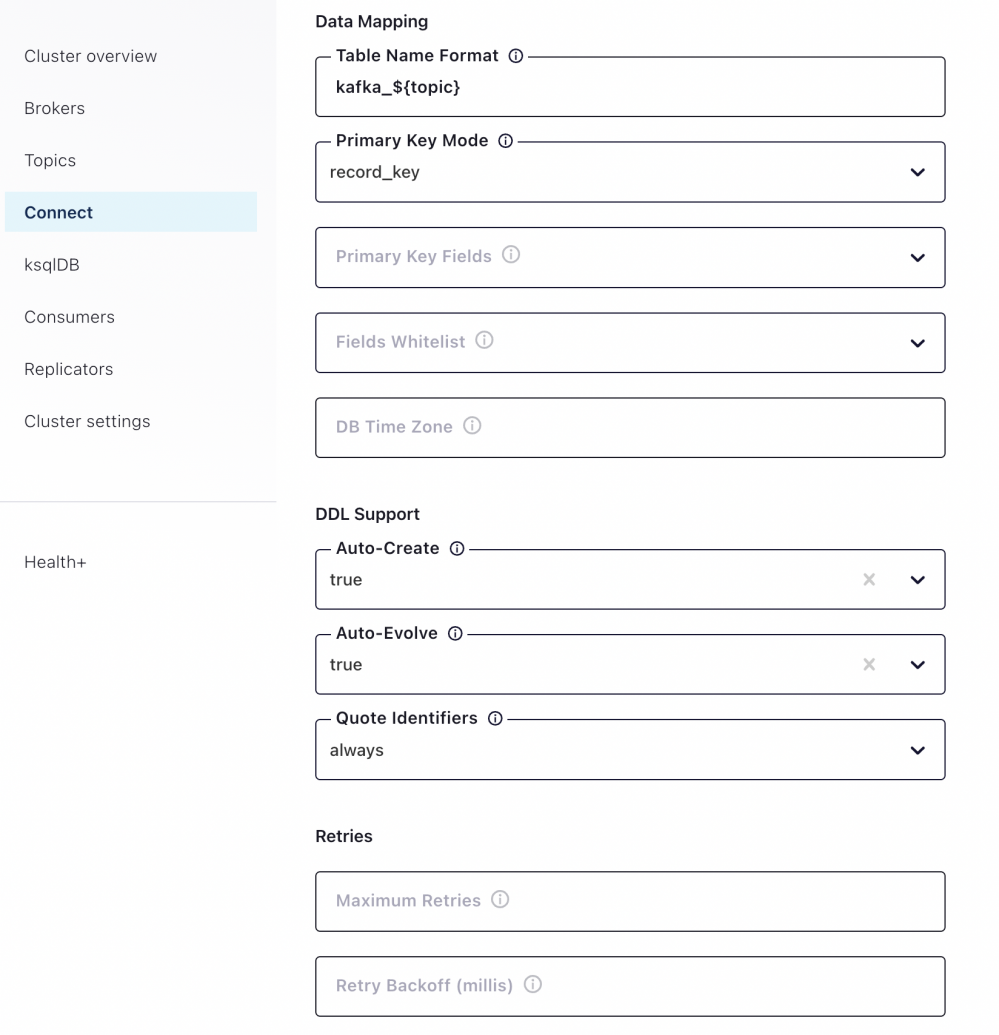Open Cluster settings page
The image size is (999, 1035).
(87, 421)
